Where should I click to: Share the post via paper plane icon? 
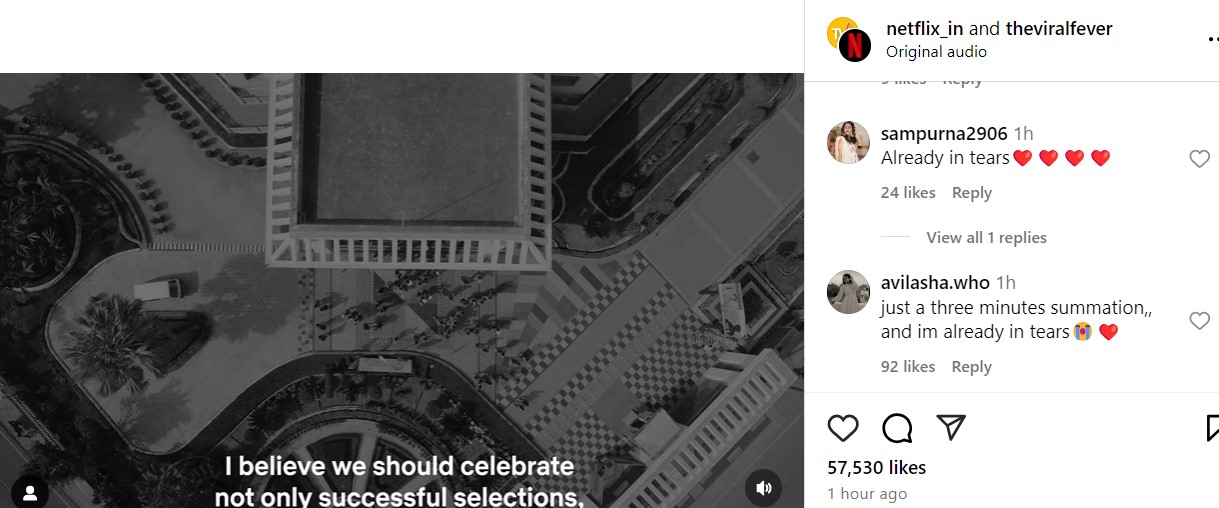(x=950, y=428)
